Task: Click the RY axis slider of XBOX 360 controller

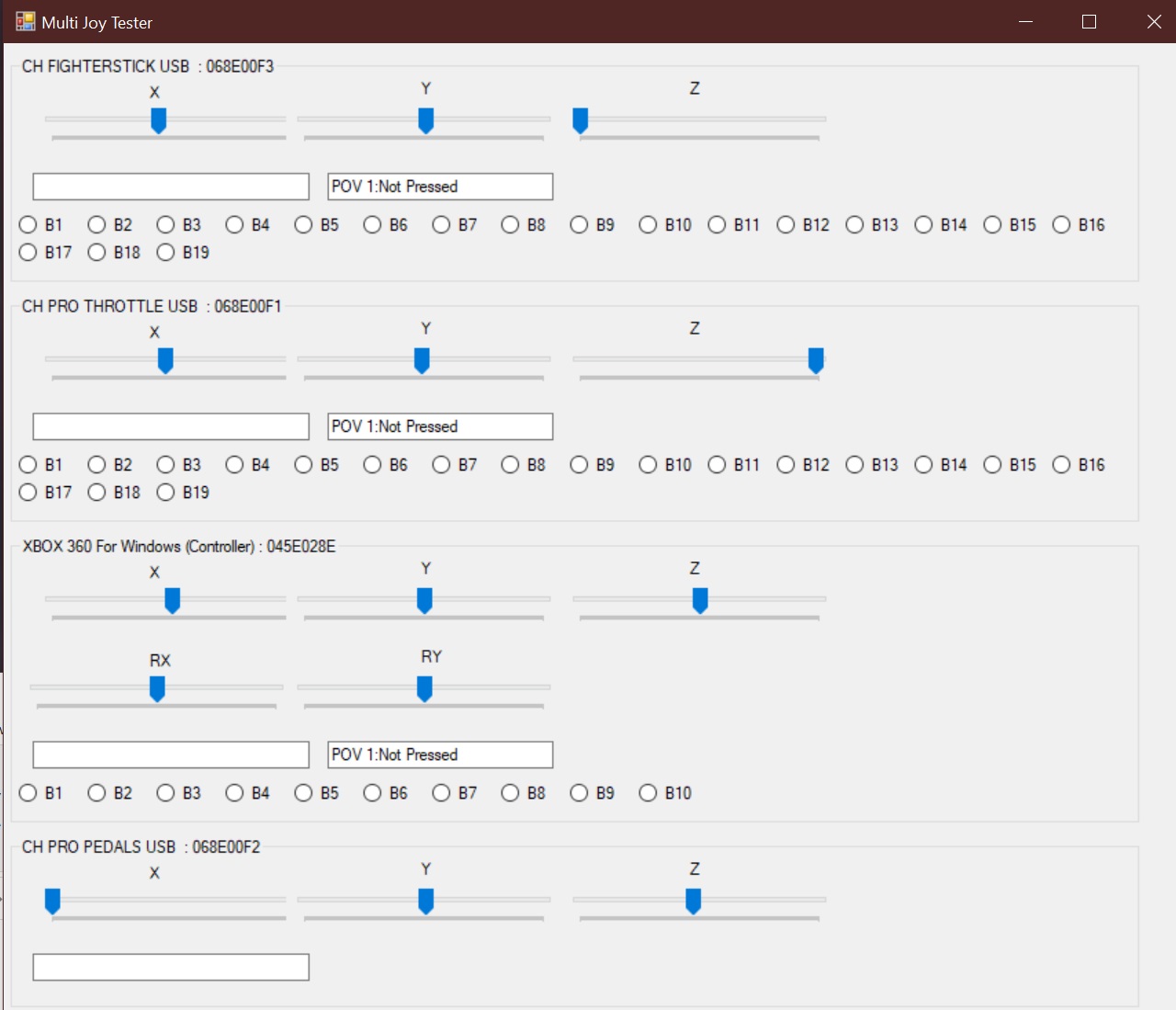Action: click(424, 689)
